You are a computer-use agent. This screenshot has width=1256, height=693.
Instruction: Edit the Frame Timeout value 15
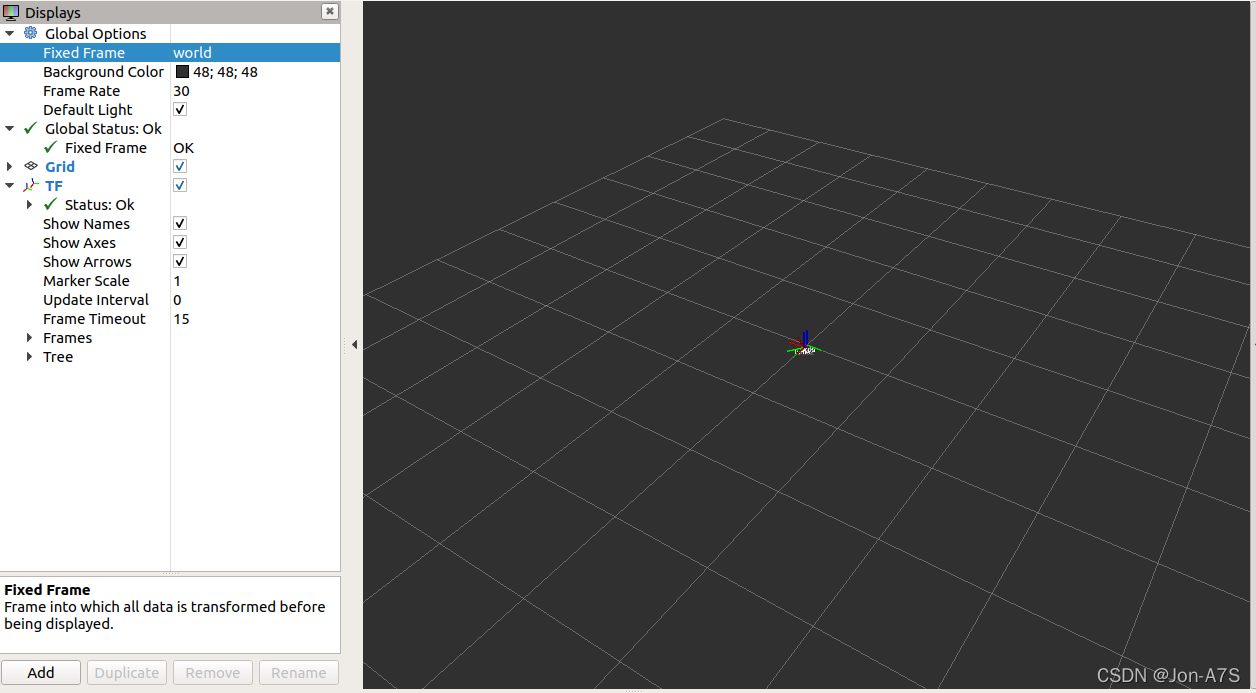[x=181, y=318]
